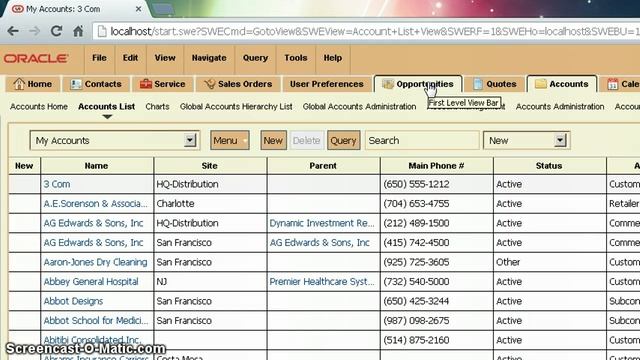640x360 pixels.
Task: Click the New column header
Action: 24,166
